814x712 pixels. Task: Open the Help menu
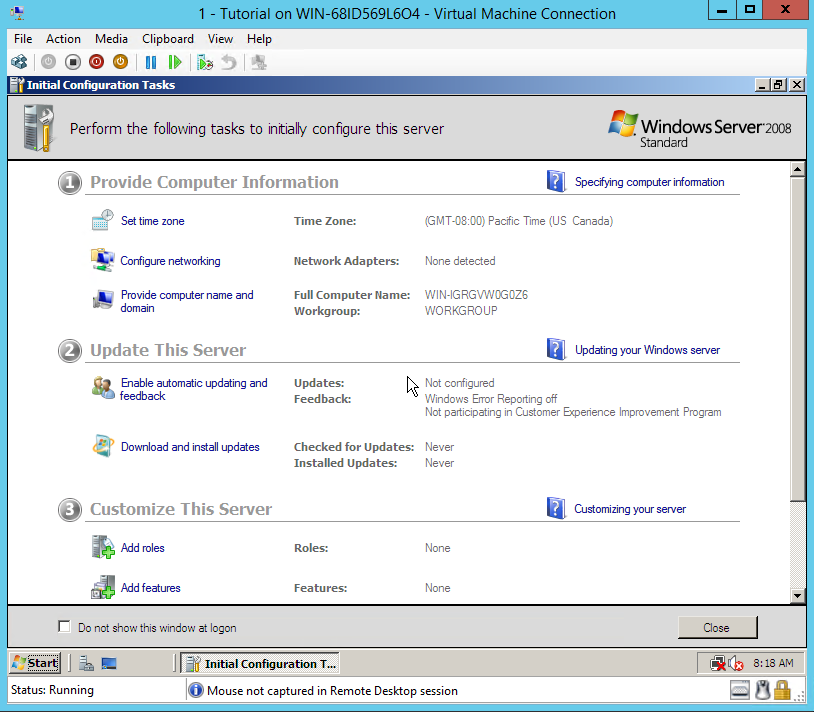click(x=259, y=39)
